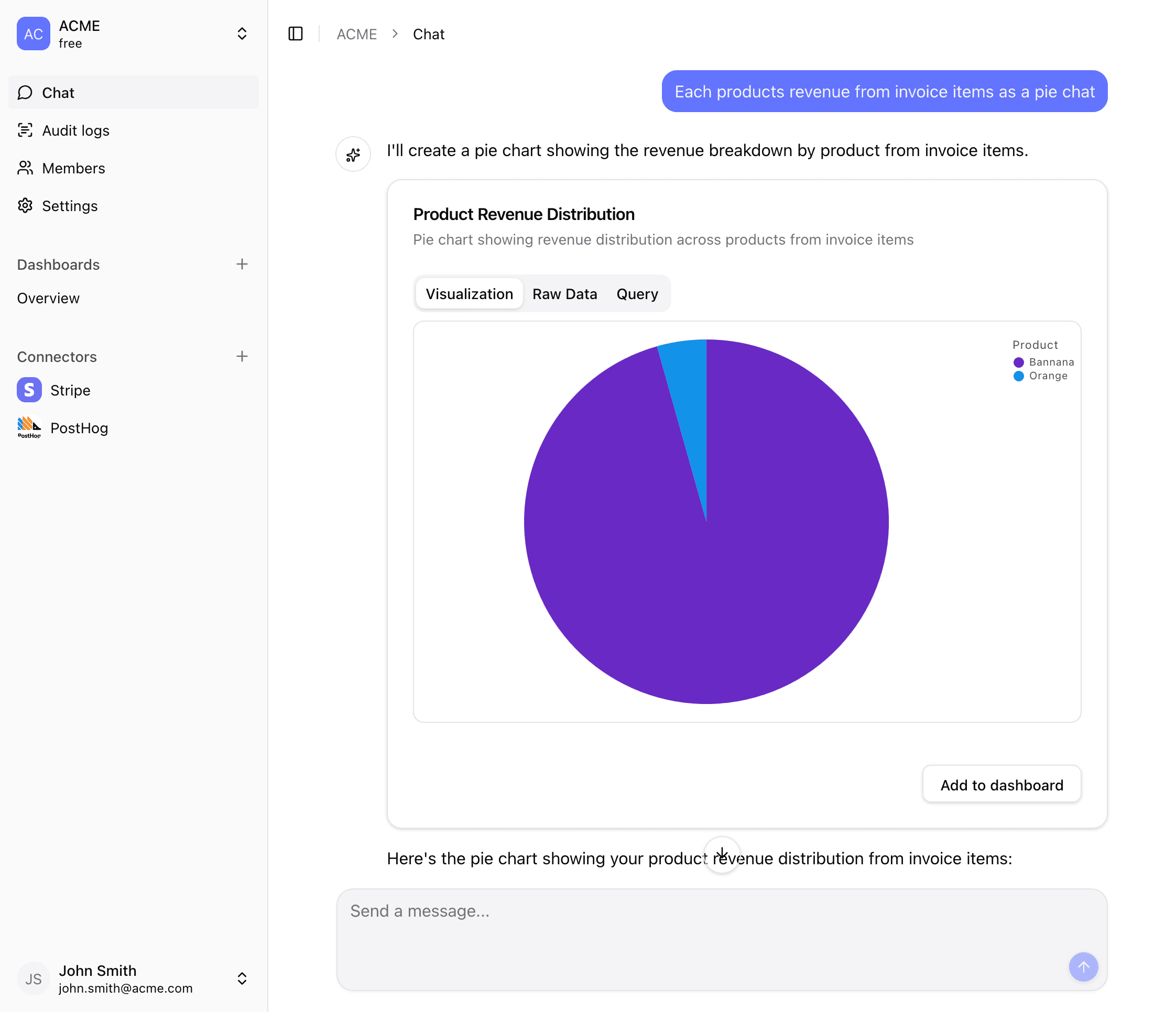Add a new dashboard with plus icon
Viewport: 1176px width, 1012px height.
pos(242,265)
